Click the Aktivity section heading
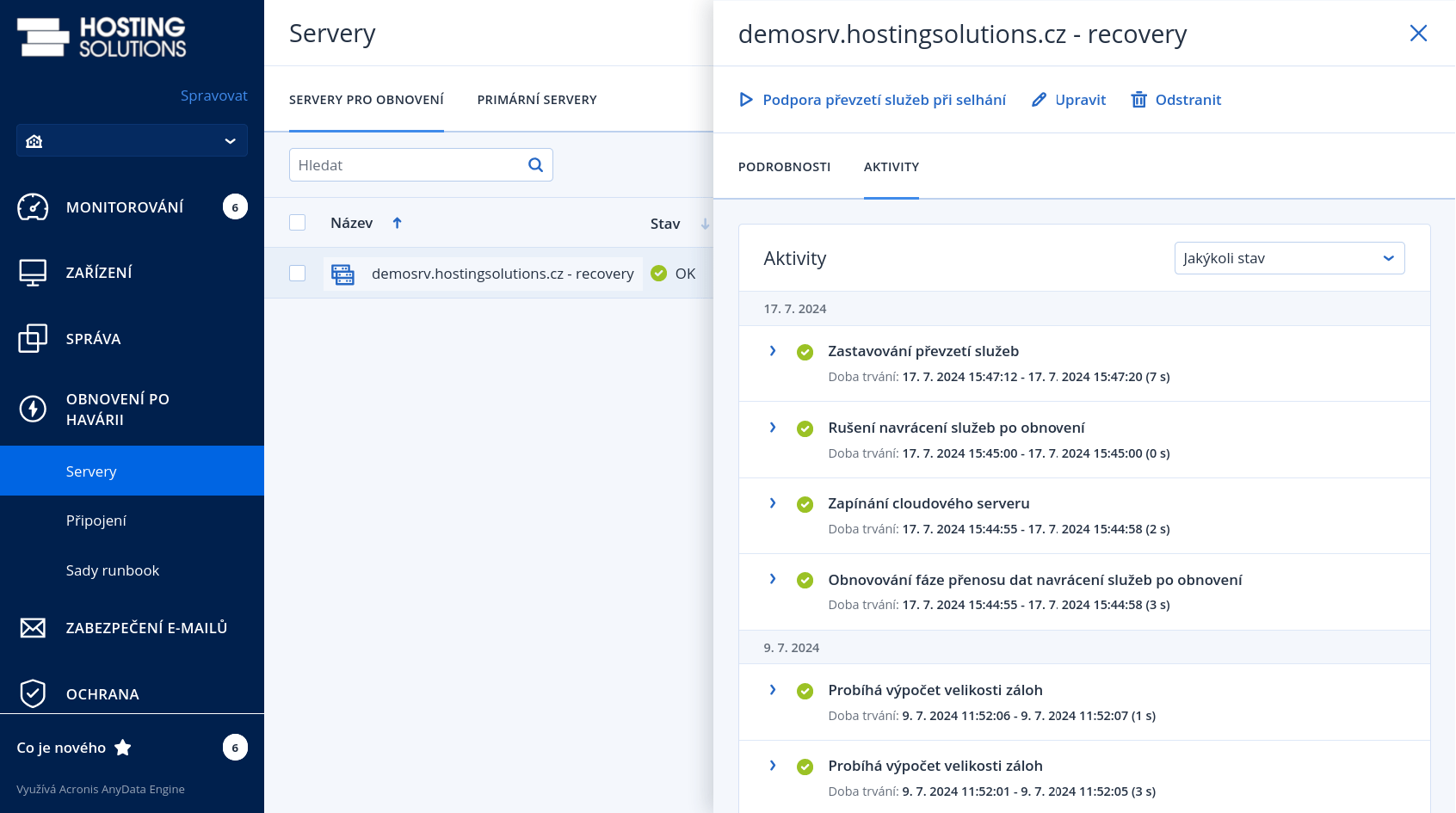This screenshot has width=1456, height=813. (794, 258)
